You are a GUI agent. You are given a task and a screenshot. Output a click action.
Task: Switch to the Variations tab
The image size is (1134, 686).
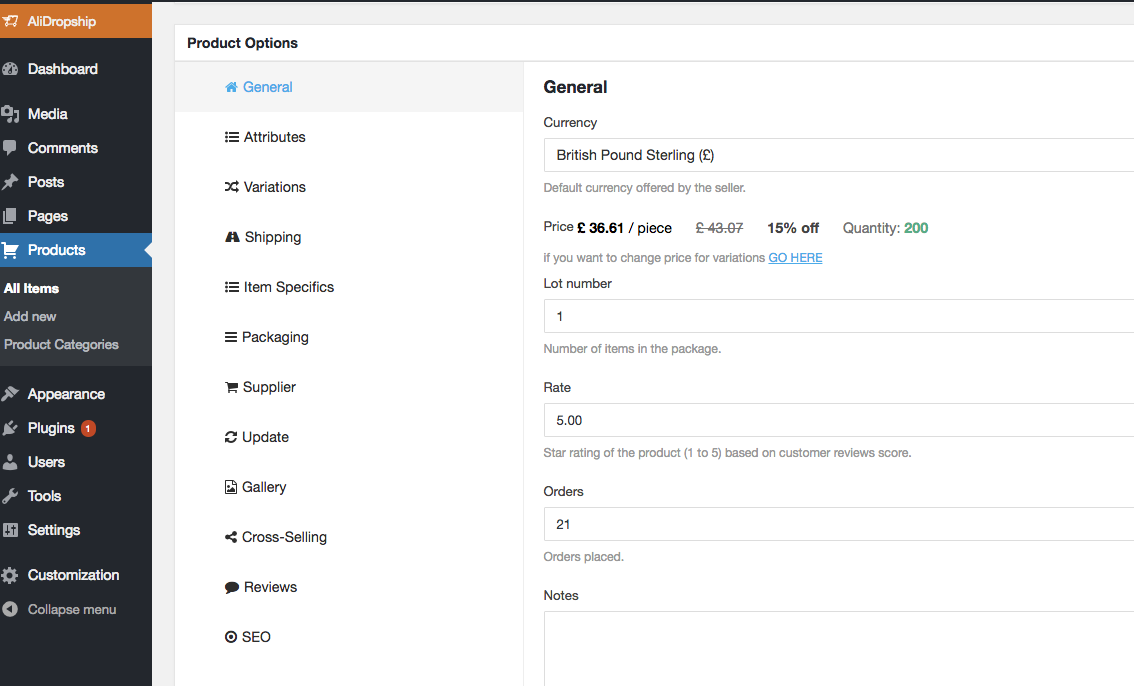[349, 186]
